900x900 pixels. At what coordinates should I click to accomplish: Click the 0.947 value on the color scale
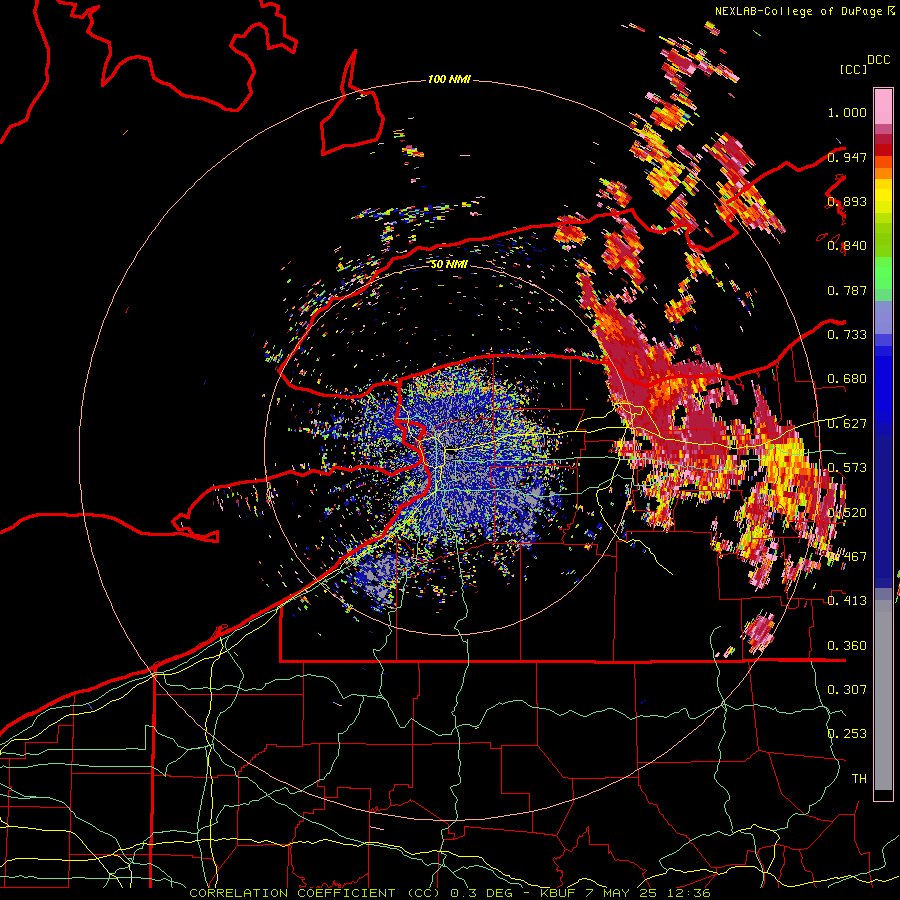847,157
